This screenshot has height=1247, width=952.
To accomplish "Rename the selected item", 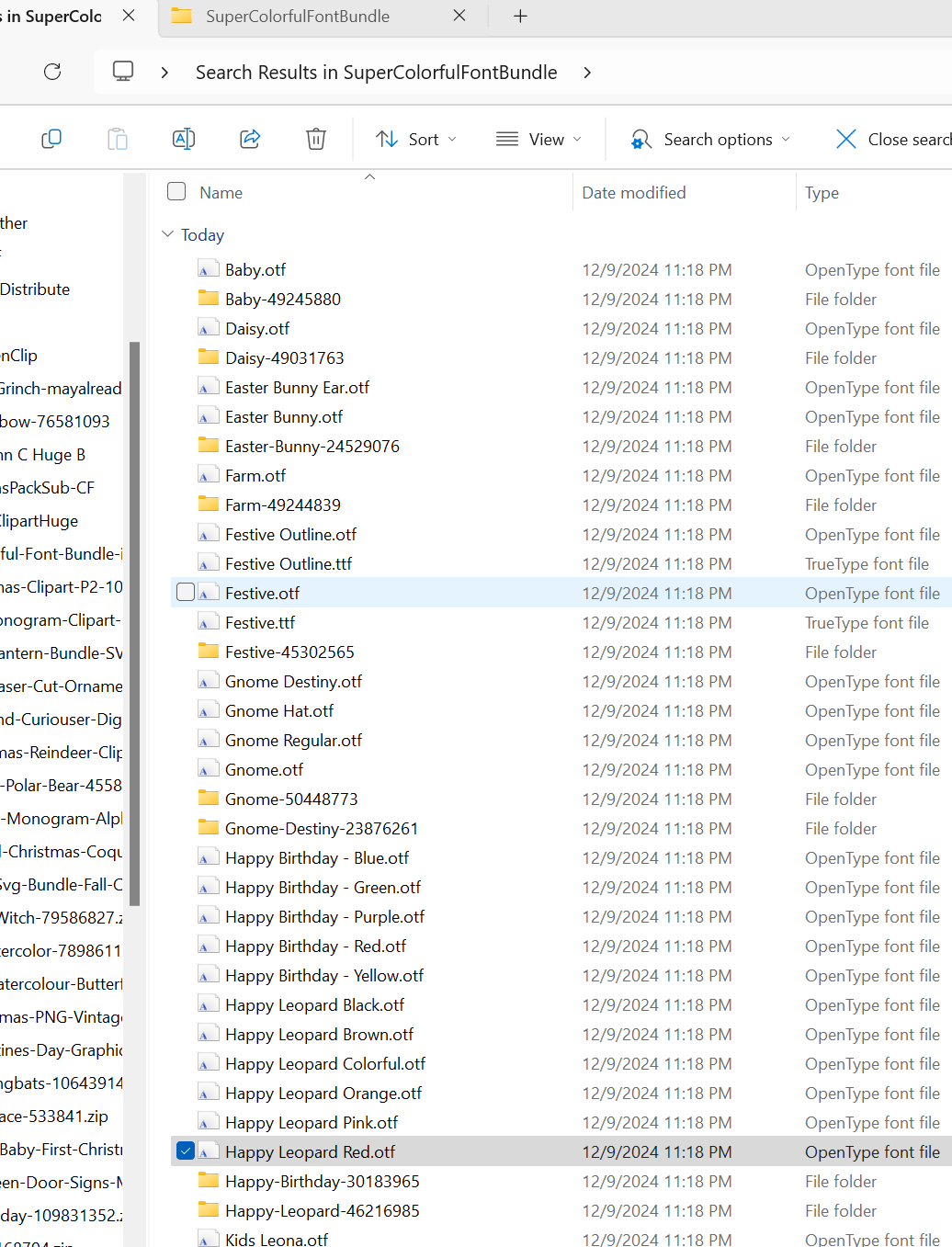I will [x=183, y=139].
